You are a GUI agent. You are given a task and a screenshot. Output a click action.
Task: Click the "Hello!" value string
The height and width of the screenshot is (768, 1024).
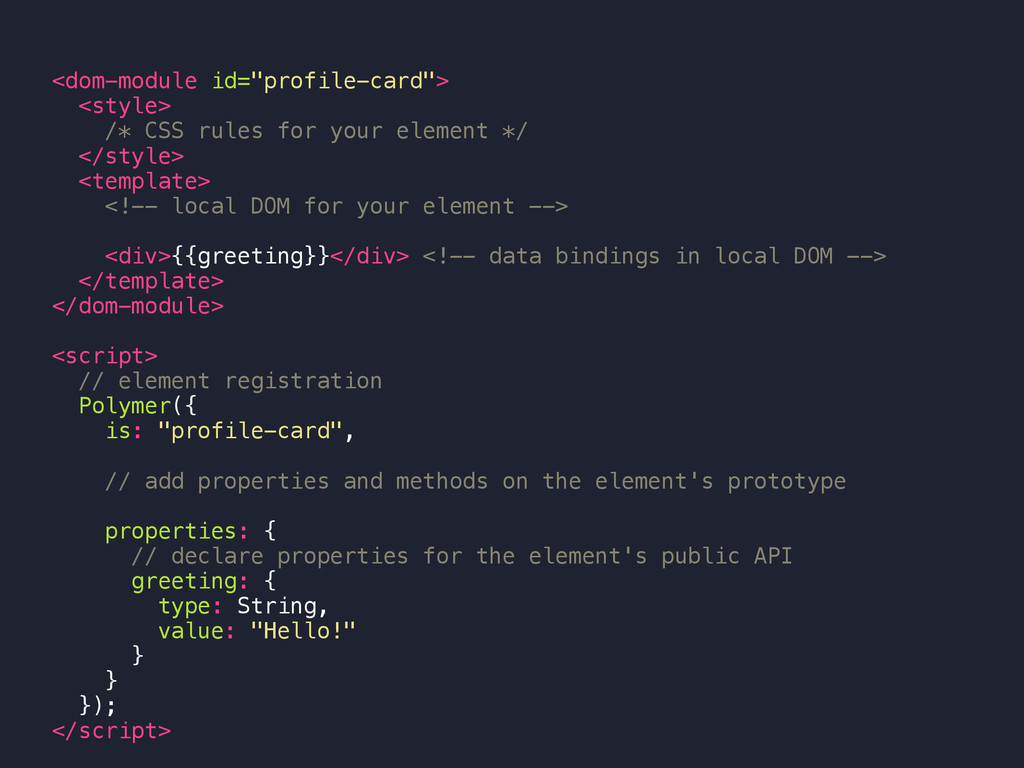pos(303,631)
